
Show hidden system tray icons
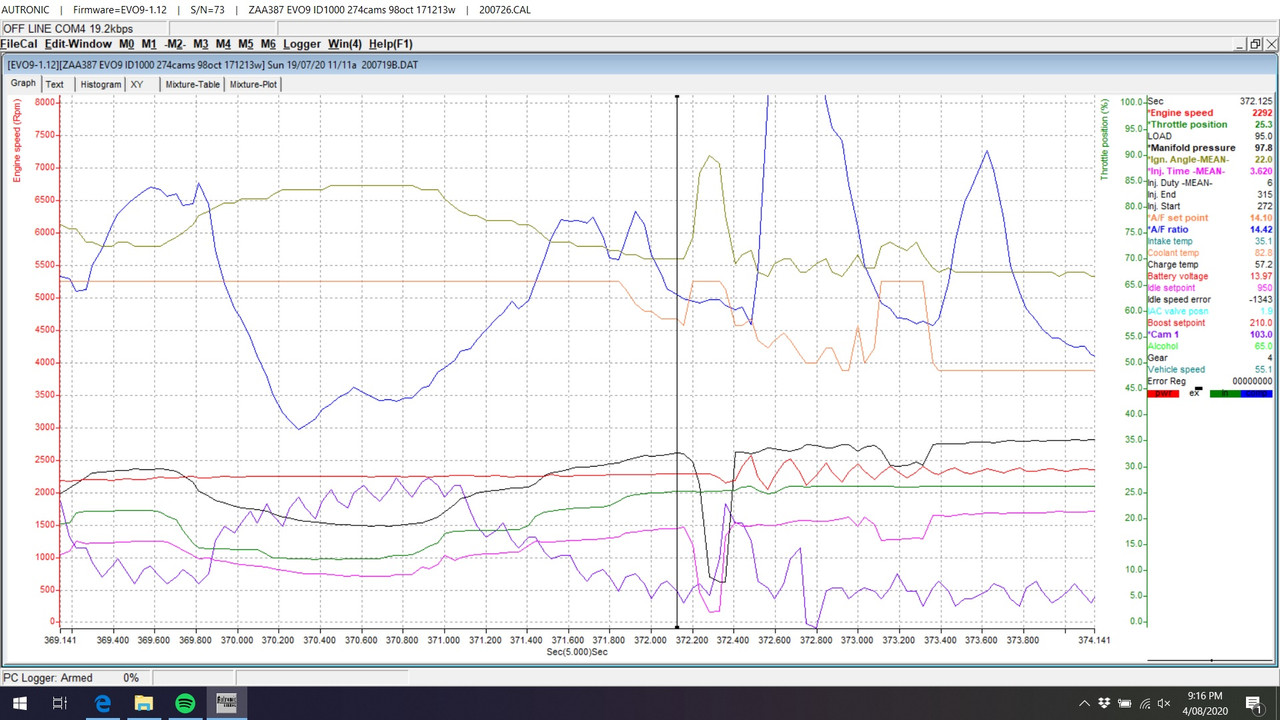tap(1085, 703)
